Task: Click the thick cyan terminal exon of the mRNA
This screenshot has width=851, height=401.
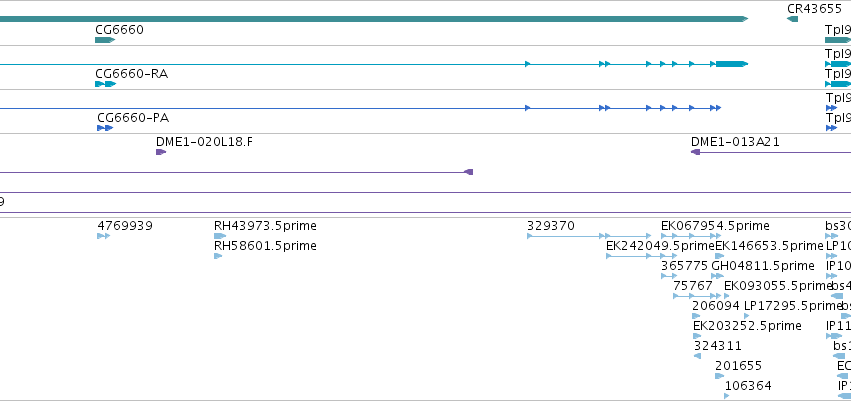Action: click(x=732, y=64)
